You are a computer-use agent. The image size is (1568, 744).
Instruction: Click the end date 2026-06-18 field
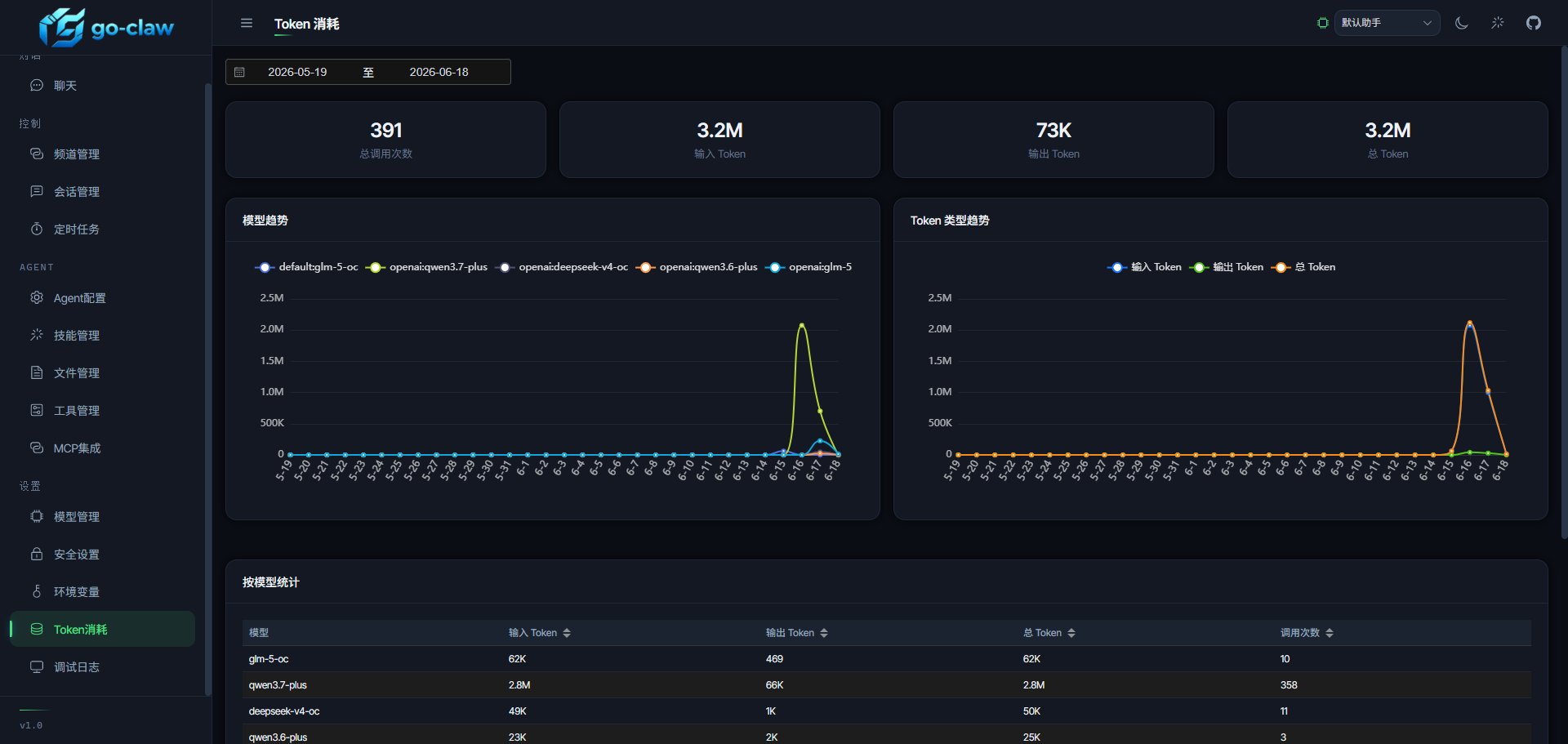pos(439,72)
